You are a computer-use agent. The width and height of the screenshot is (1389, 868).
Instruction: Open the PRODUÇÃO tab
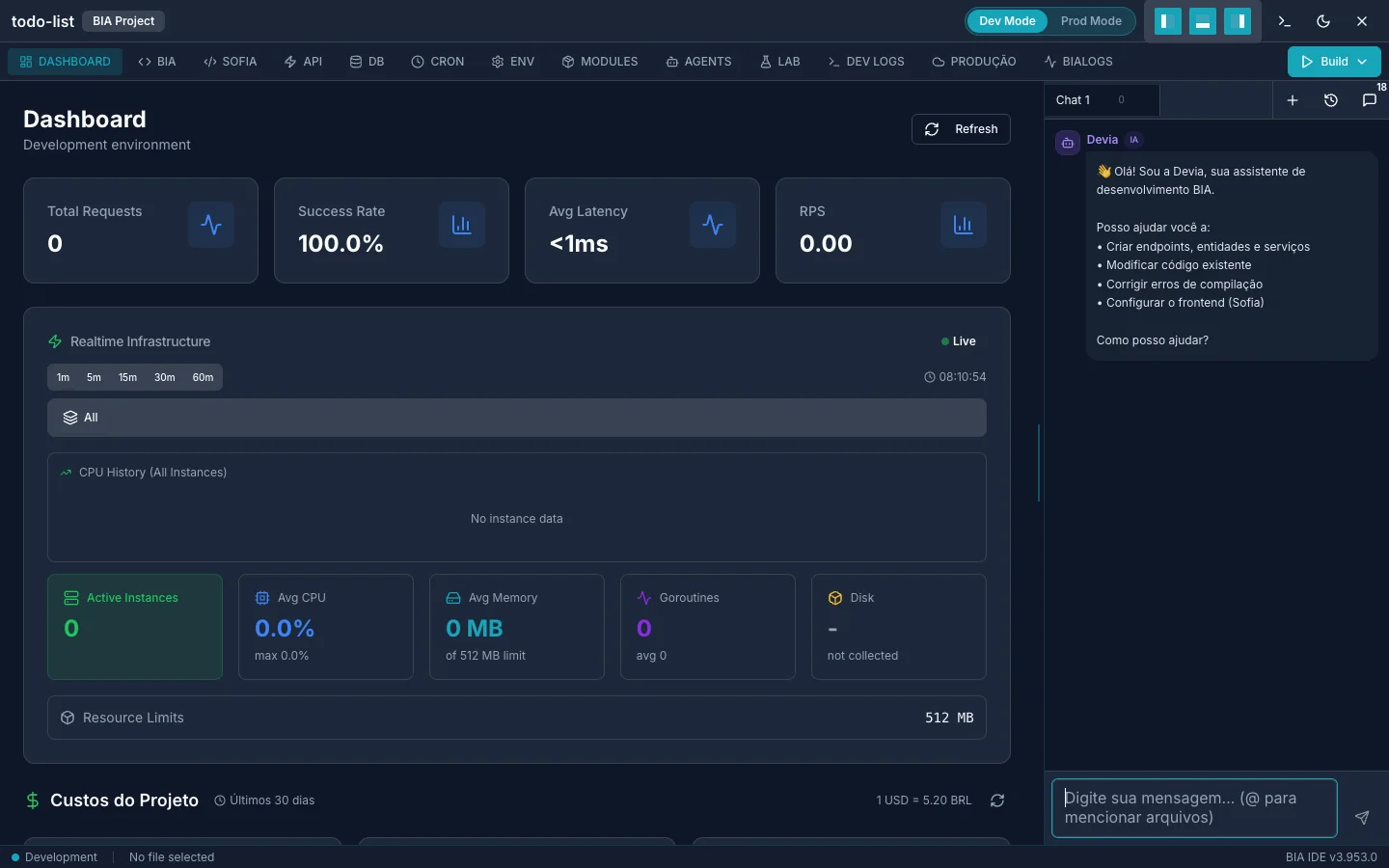coord(974,62)
